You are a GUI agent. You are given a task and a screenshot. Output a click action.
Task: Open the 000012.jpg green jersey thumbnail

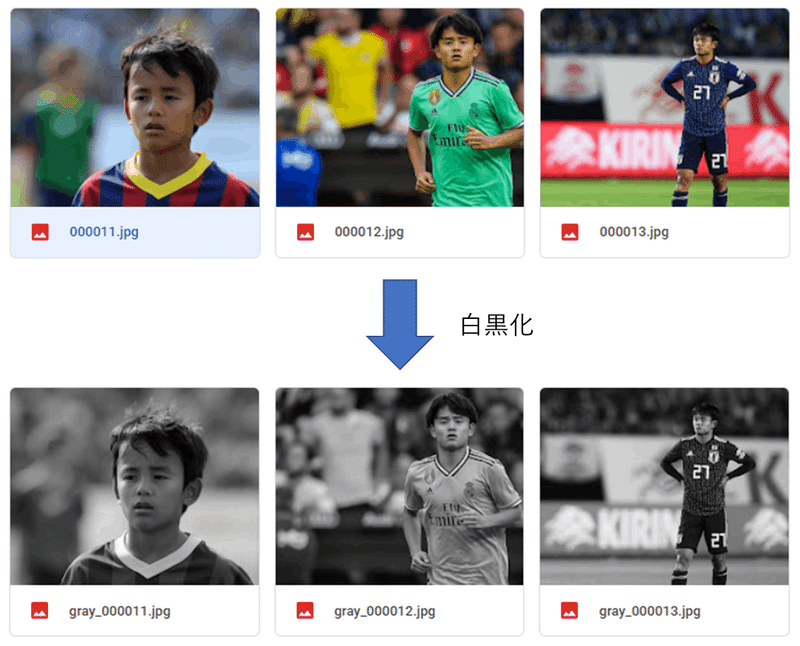click(x=400, y=108)
